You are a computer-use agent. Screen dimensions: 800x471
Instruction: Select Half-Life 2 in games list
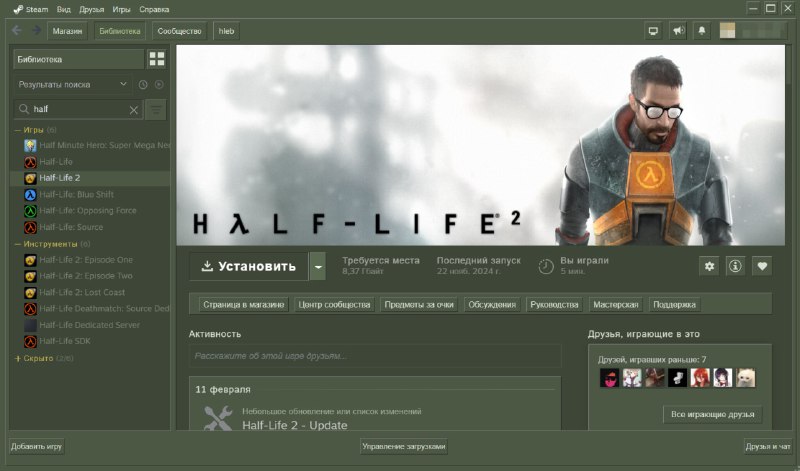coord(90,178)
